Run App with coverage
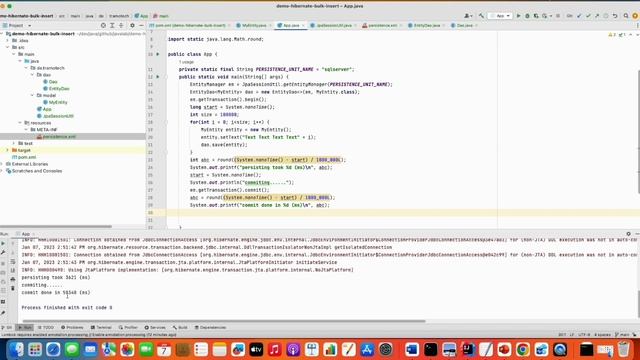 click(536, 16)
